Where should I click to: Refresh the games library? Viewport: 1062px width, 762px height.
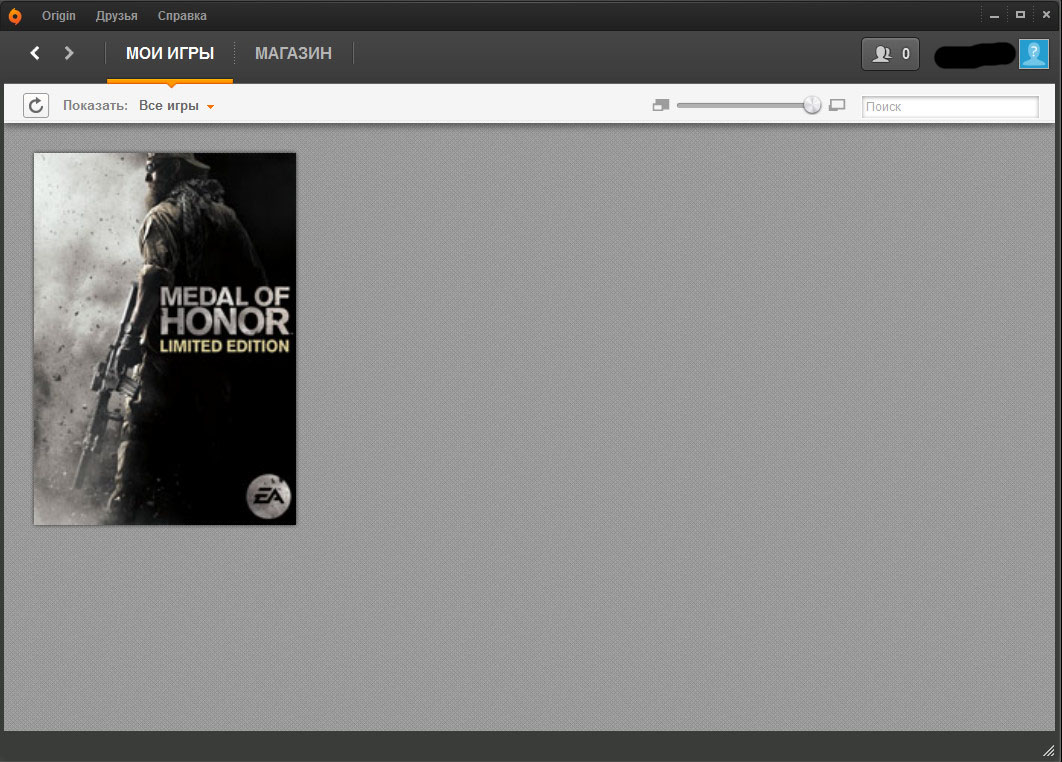[36, 106]
